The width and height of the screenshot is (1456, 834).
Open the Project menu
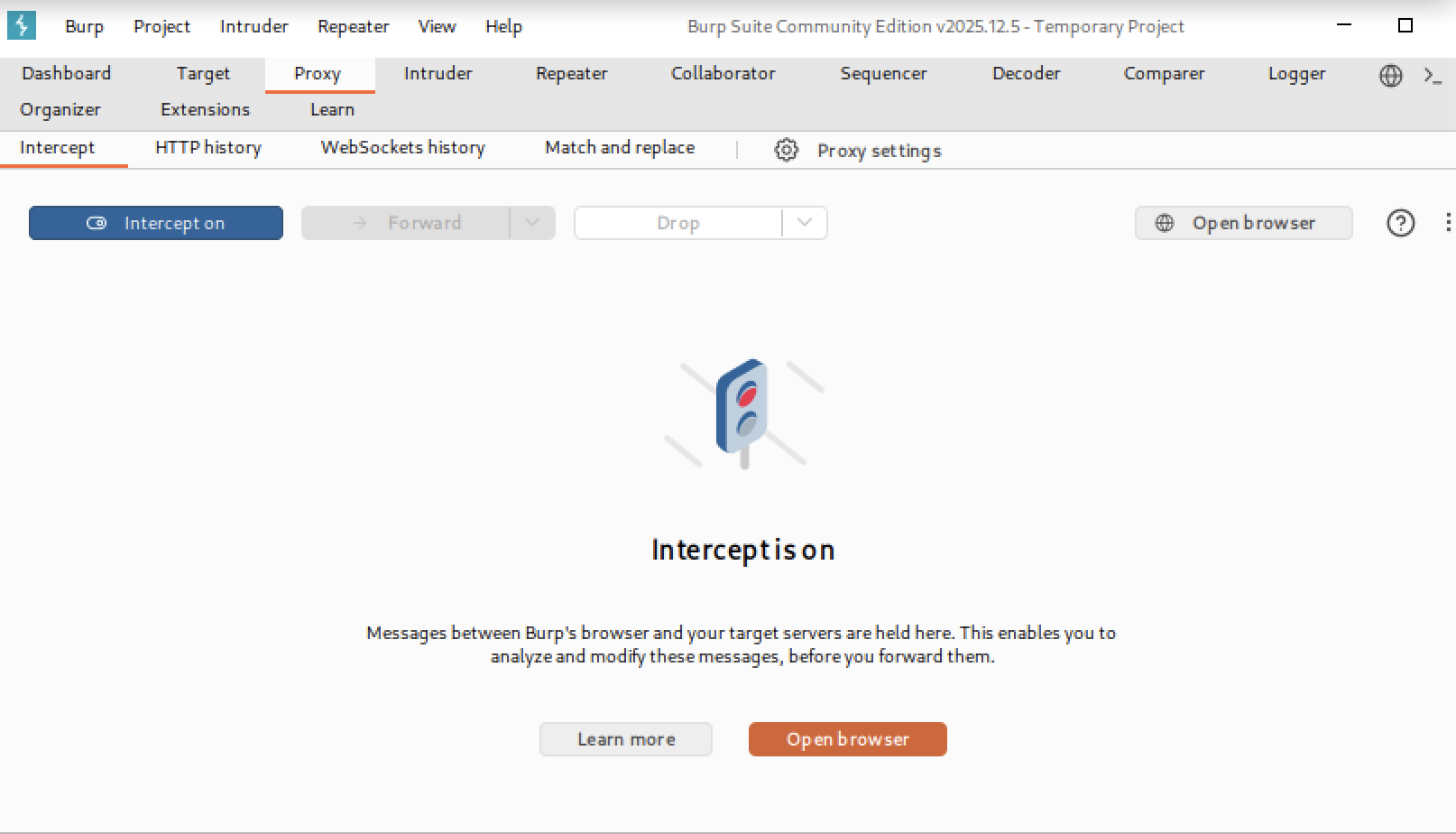161,26
